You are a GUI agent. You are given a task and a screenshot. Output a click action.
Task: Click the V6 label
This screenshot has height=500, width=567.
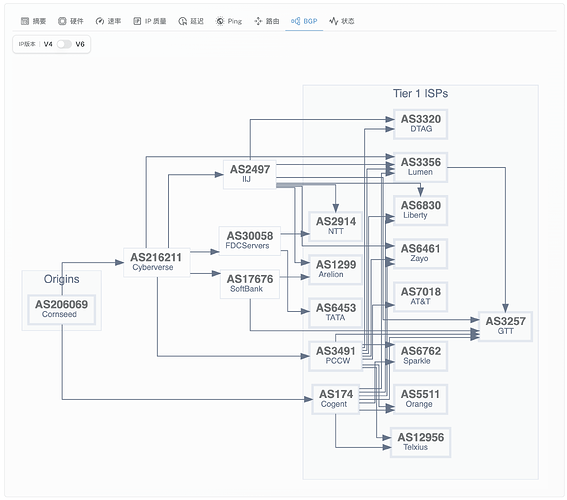click(80, 44)
